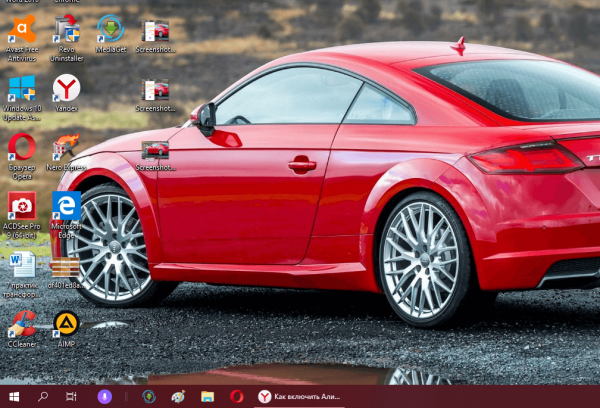
Task: Select the Screenshot file over the car door
Action: (x=155, y=155)
